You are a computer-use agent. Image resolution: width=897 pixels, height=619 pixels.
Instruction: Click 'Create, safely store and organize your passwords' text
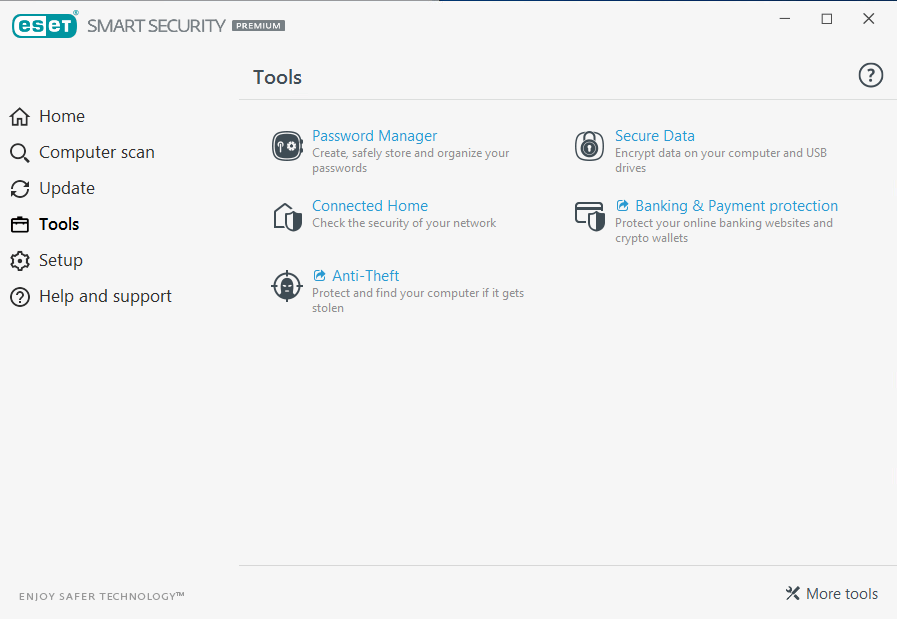click(410, 160)
